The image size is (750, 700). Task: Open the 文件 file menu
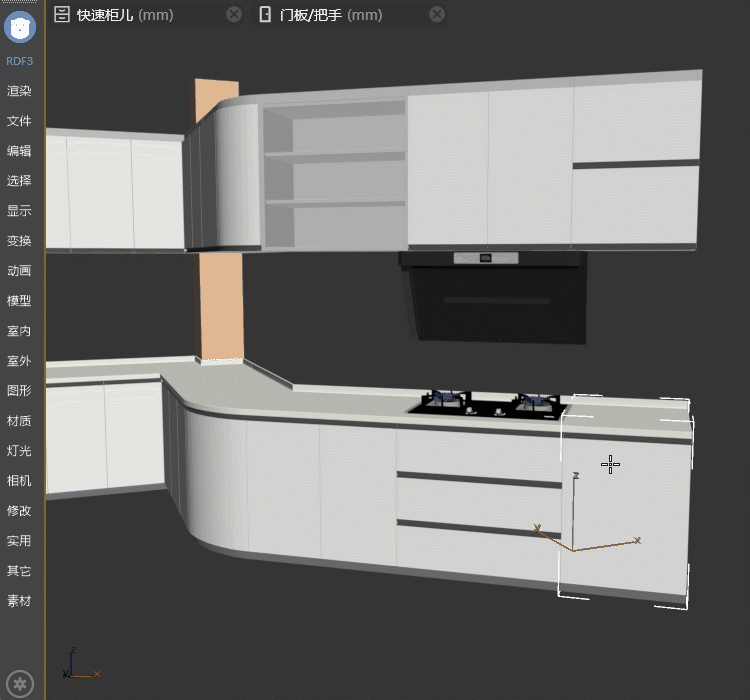[19, 121]
